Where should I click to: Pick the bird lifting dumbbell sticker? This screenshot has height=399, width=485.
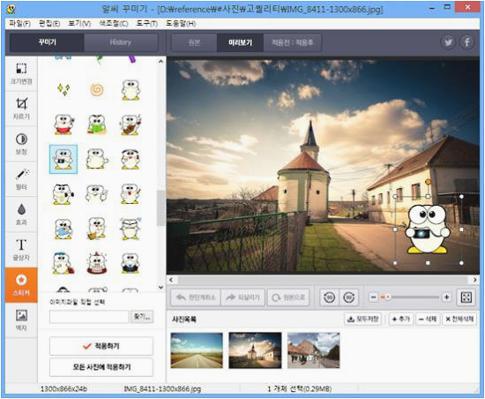tap(63, 194)
